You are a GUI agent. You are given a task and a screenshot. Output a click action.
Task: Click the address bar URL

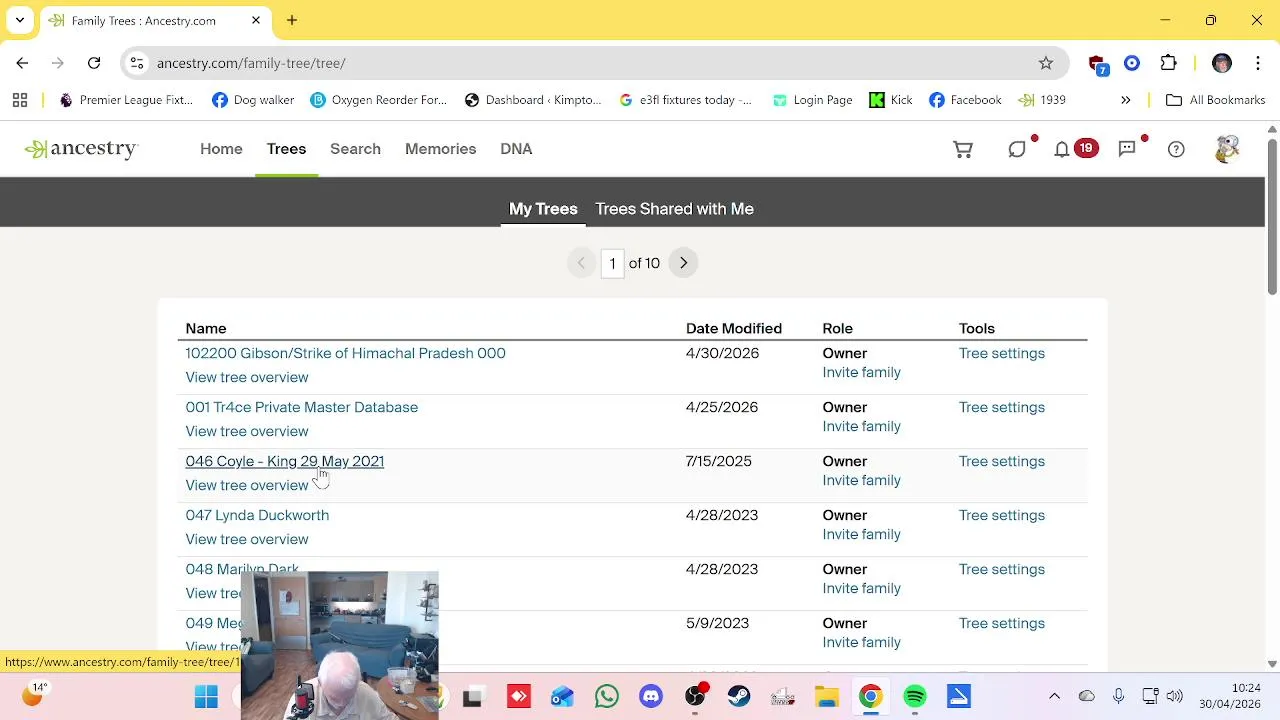click(251, 63)
